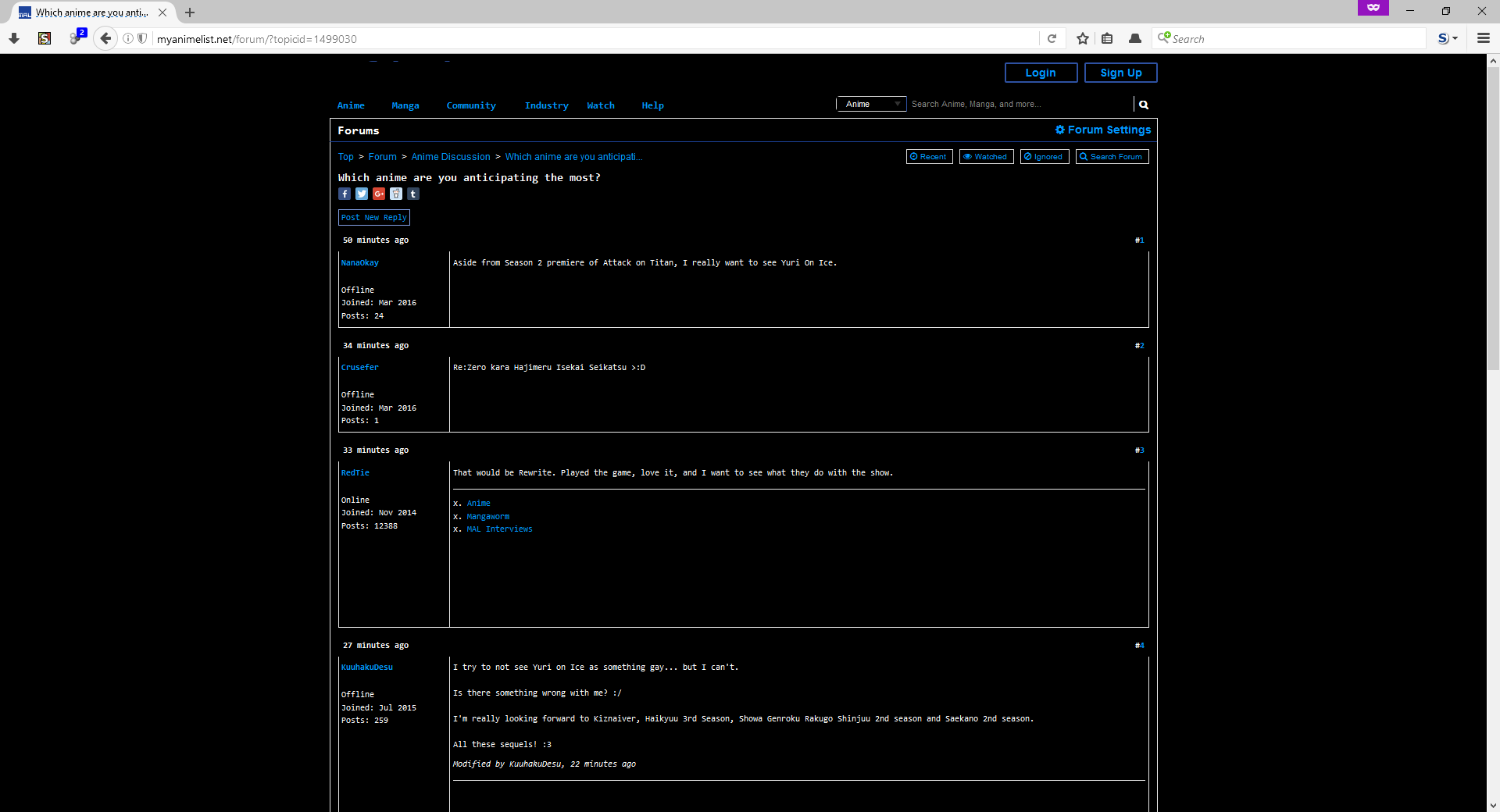This screenshot has width=1500, height=812.
Task: Open Forum Settings
Action: (x=1103, y=130)
